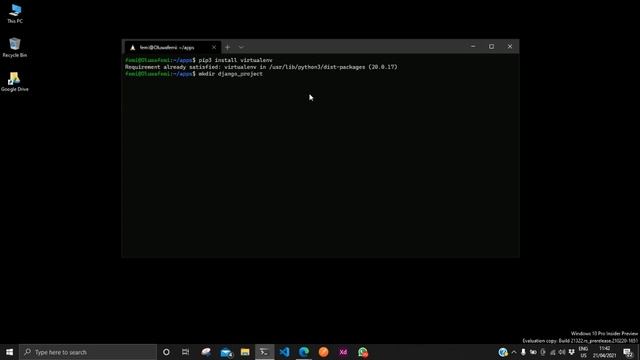The width and height of the screenshot is (640, 360).
Task: Open the volume speaker tray icon
Action: pyautogui.click(x=562, y=352)
